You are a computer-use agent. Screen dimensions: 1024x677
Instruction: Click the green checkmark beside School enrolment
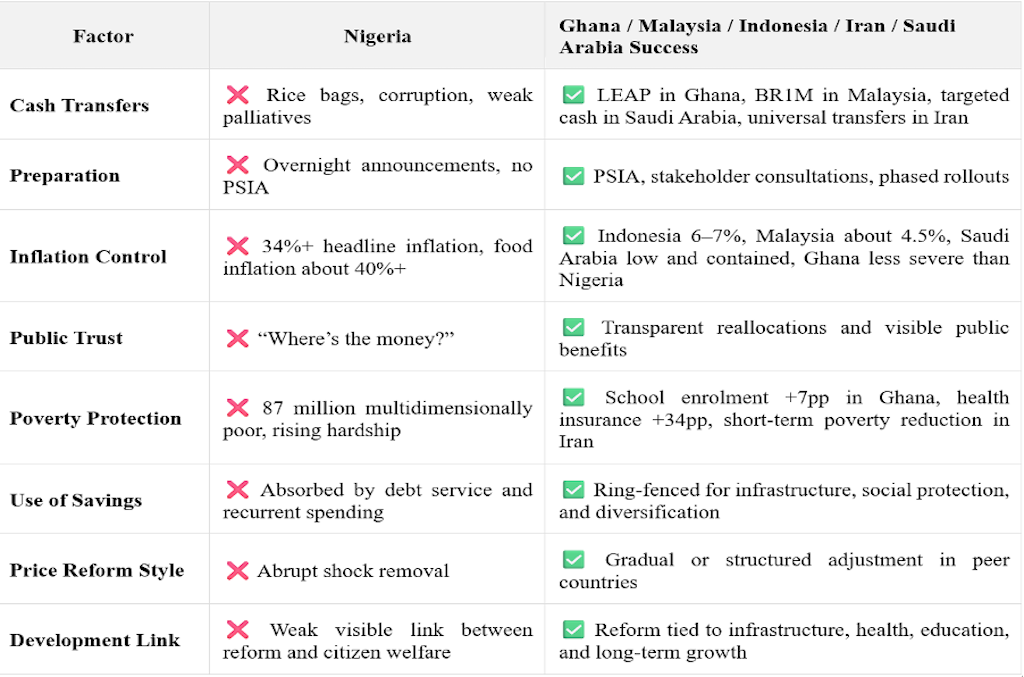[x=573, y=398]
